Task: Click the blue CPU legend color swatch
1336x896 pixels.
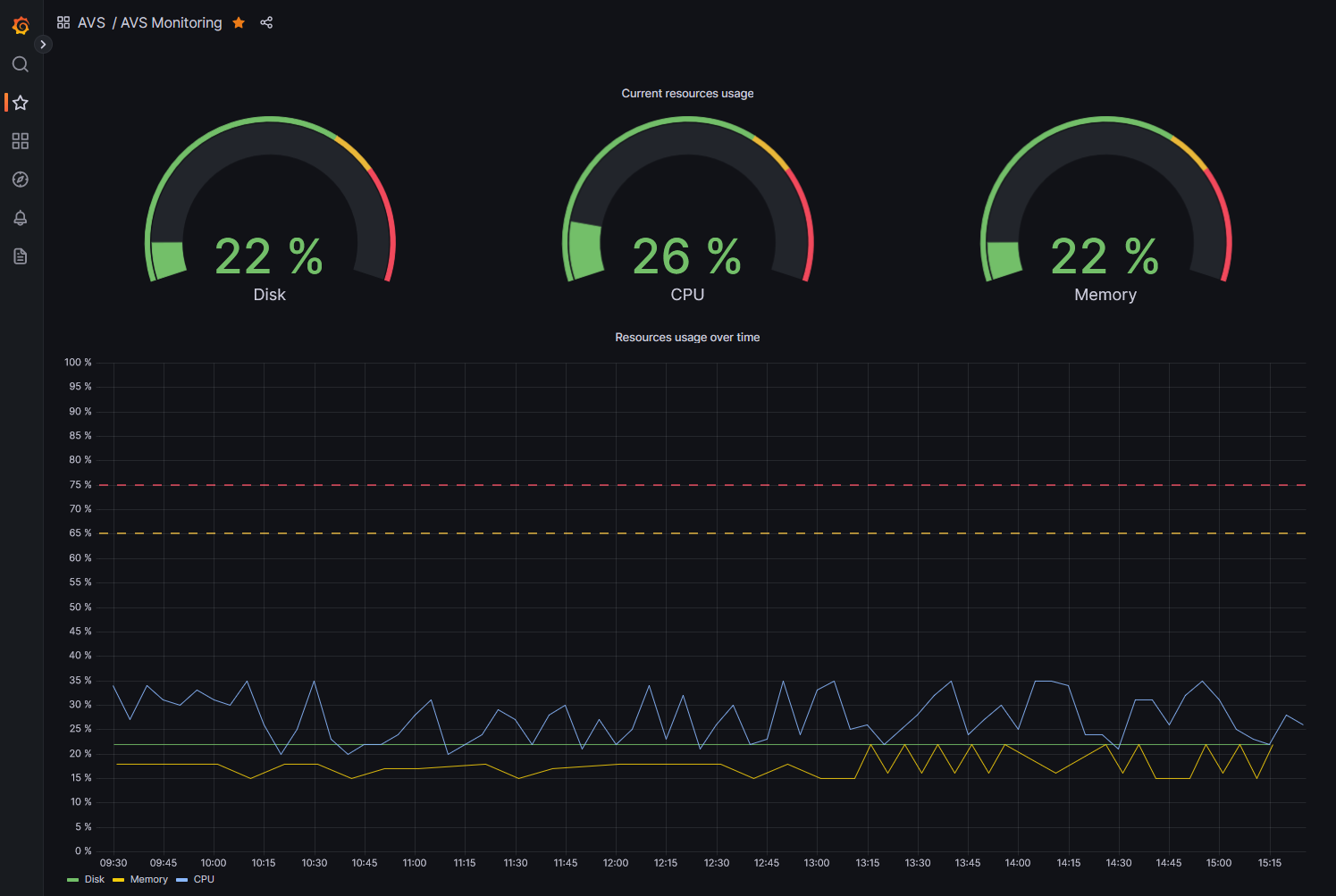Action: pyautogui.click(x=182, y=880)
